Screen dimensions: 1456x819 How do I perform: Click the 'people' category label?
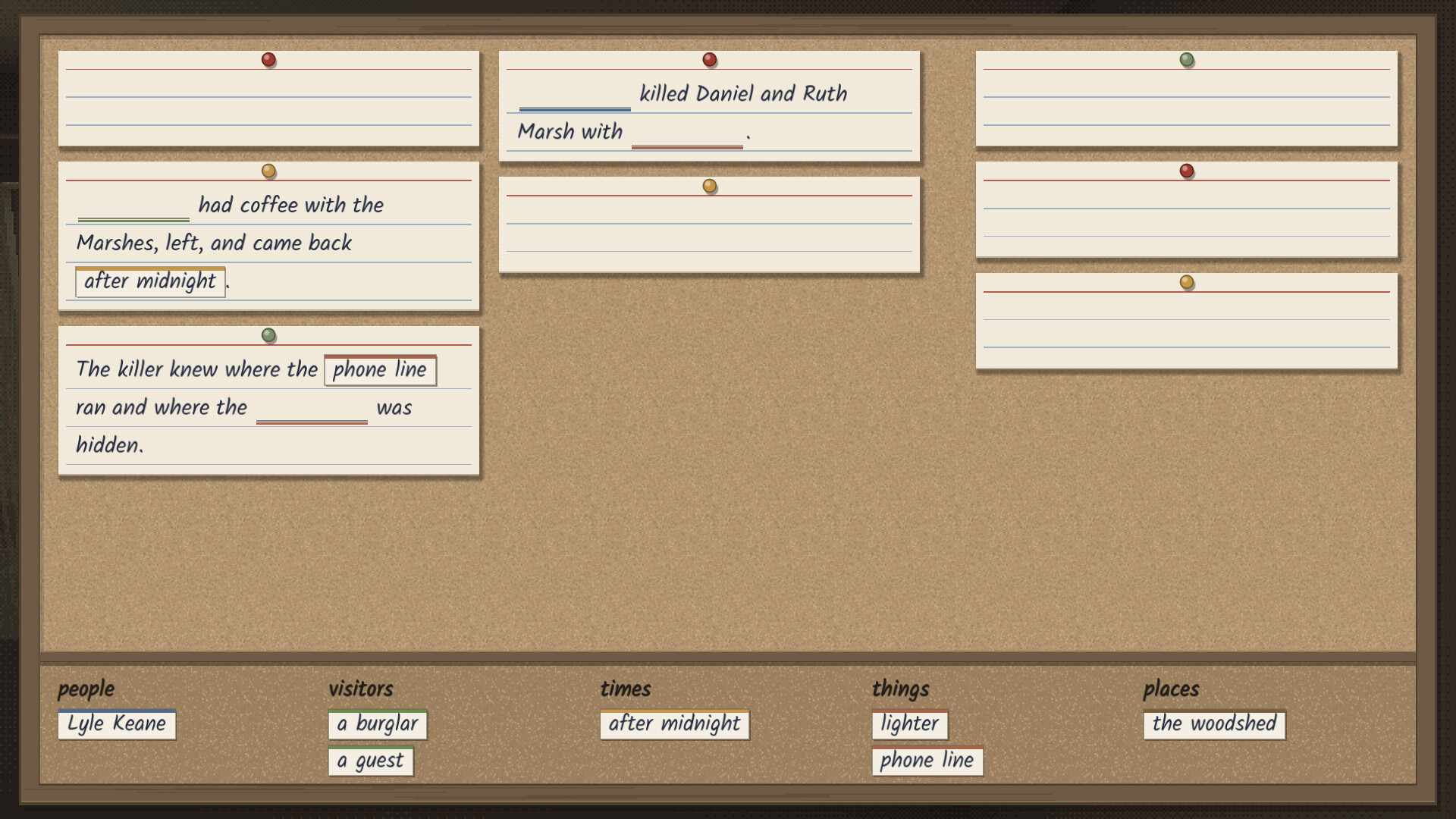(x=86, y=689)
